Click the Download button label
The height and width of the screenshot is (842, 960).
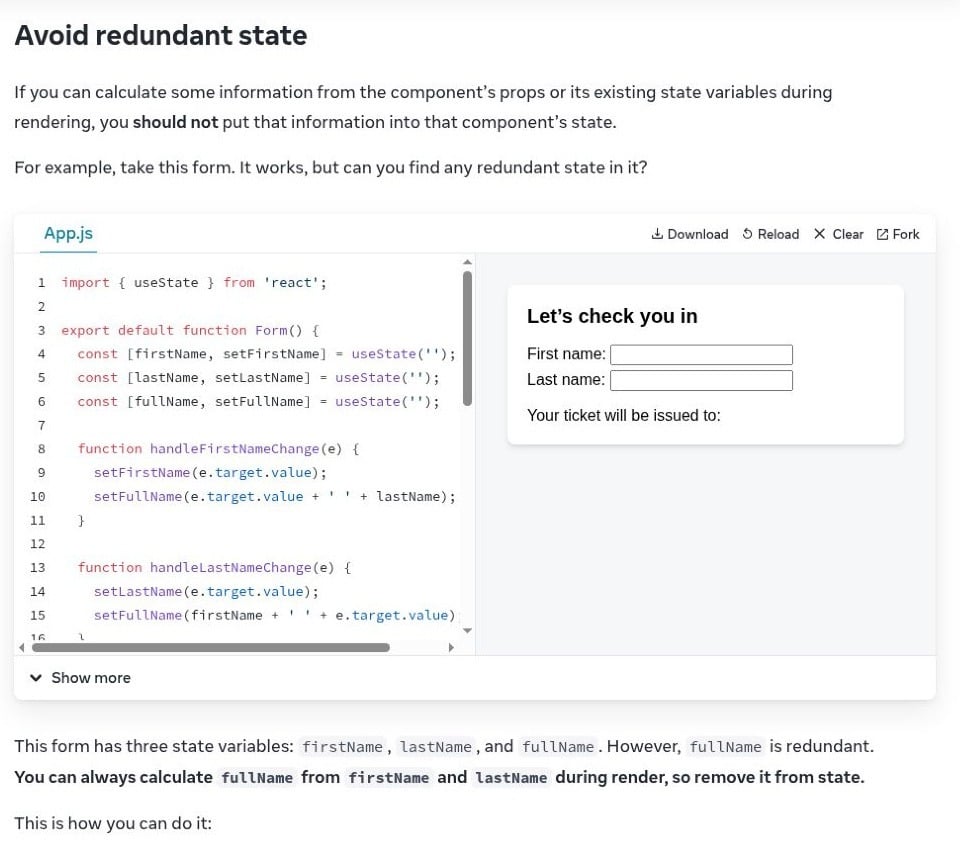pyautogui.click(x=697, y=234)
